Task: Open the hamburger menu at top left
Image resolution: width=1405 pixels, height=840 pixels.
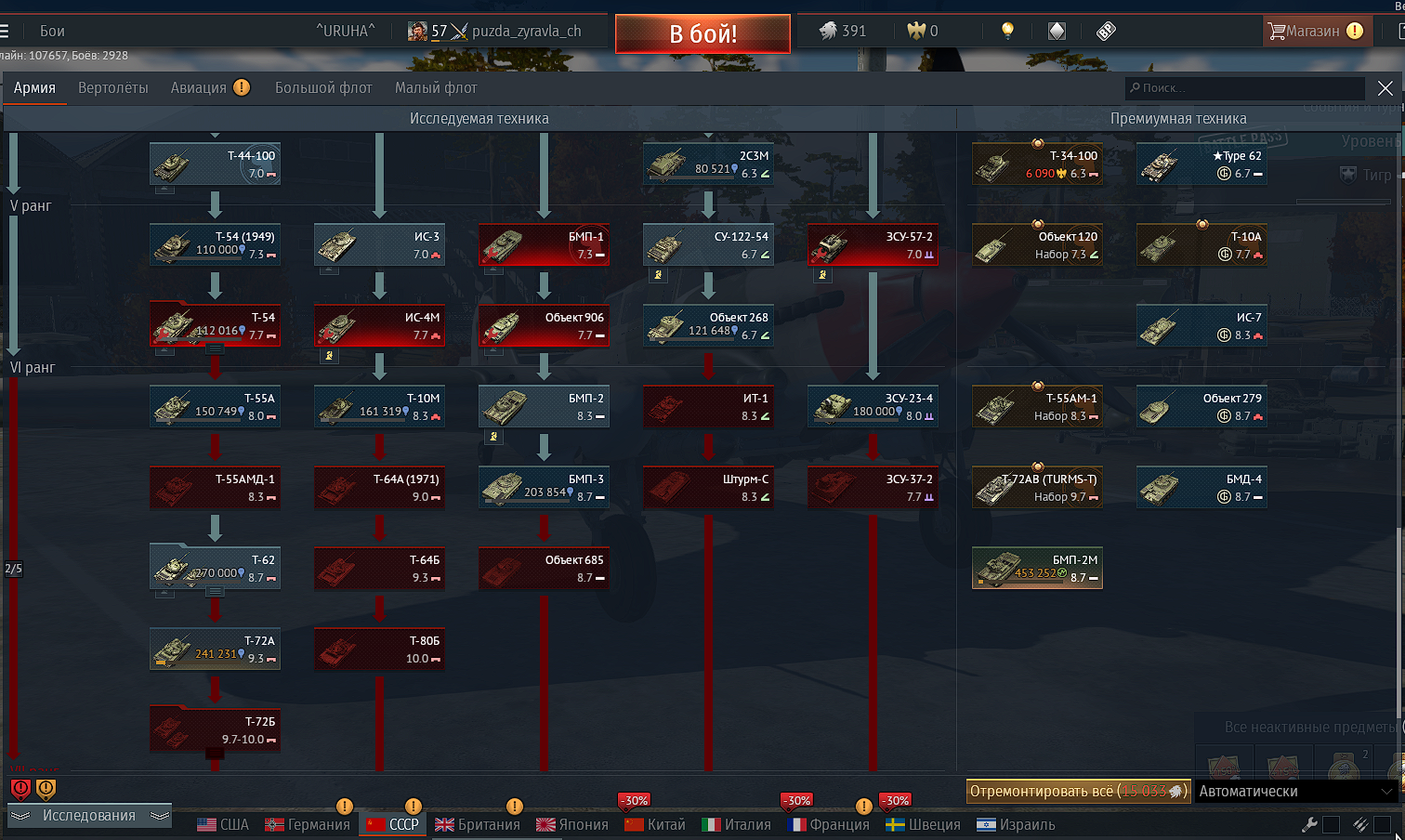Action: tap(4, 31)
